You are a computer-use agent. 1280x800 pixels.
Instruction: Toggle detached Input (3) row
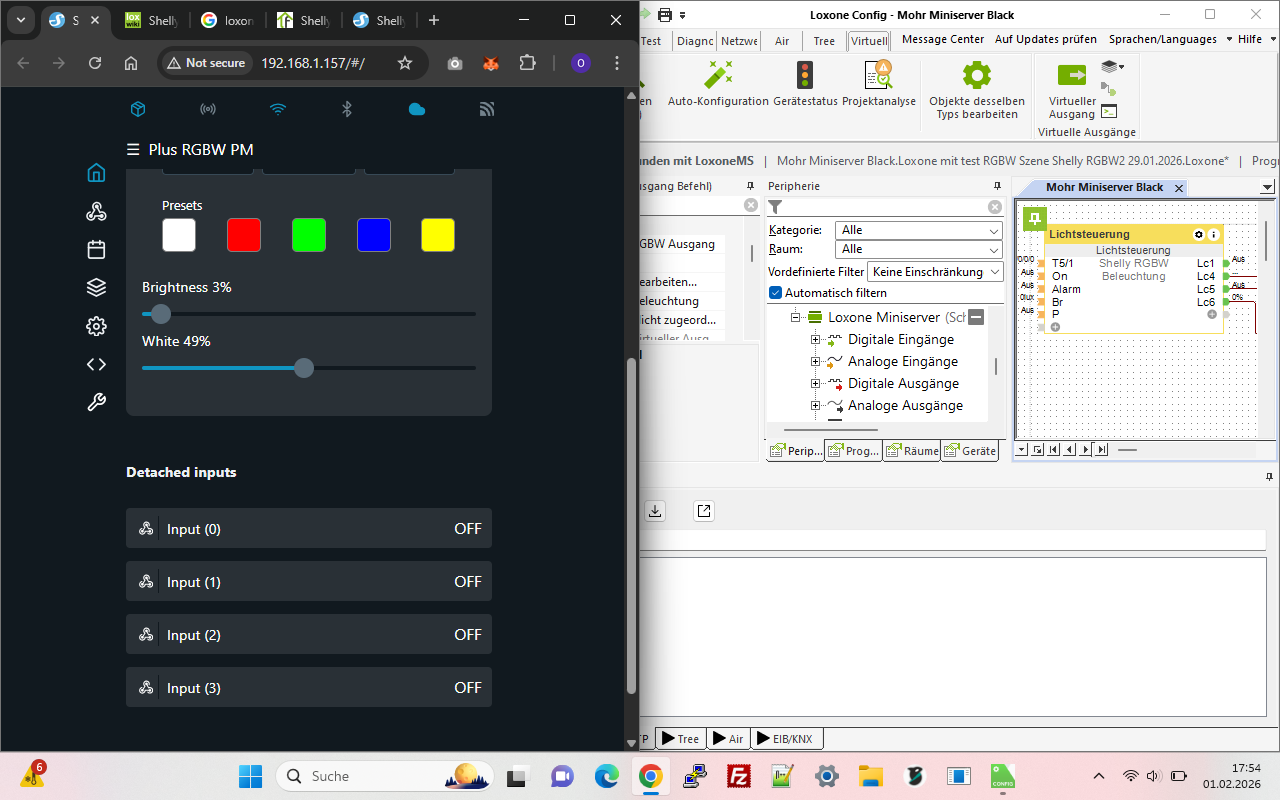309,688
